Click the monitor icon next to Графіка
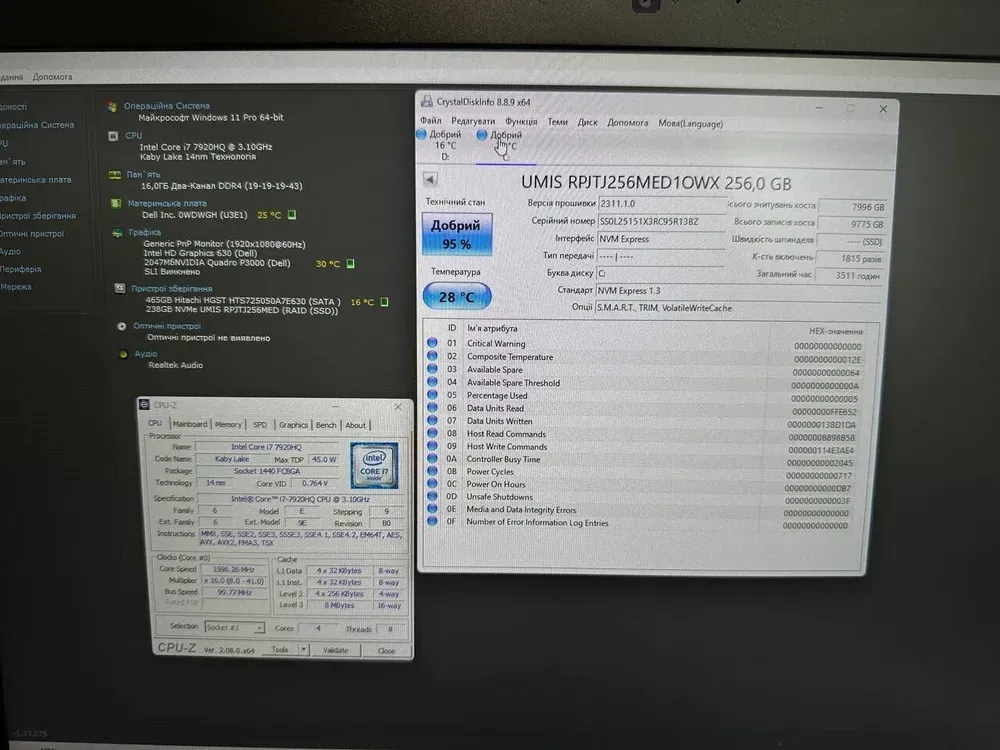 pos(118,232)
